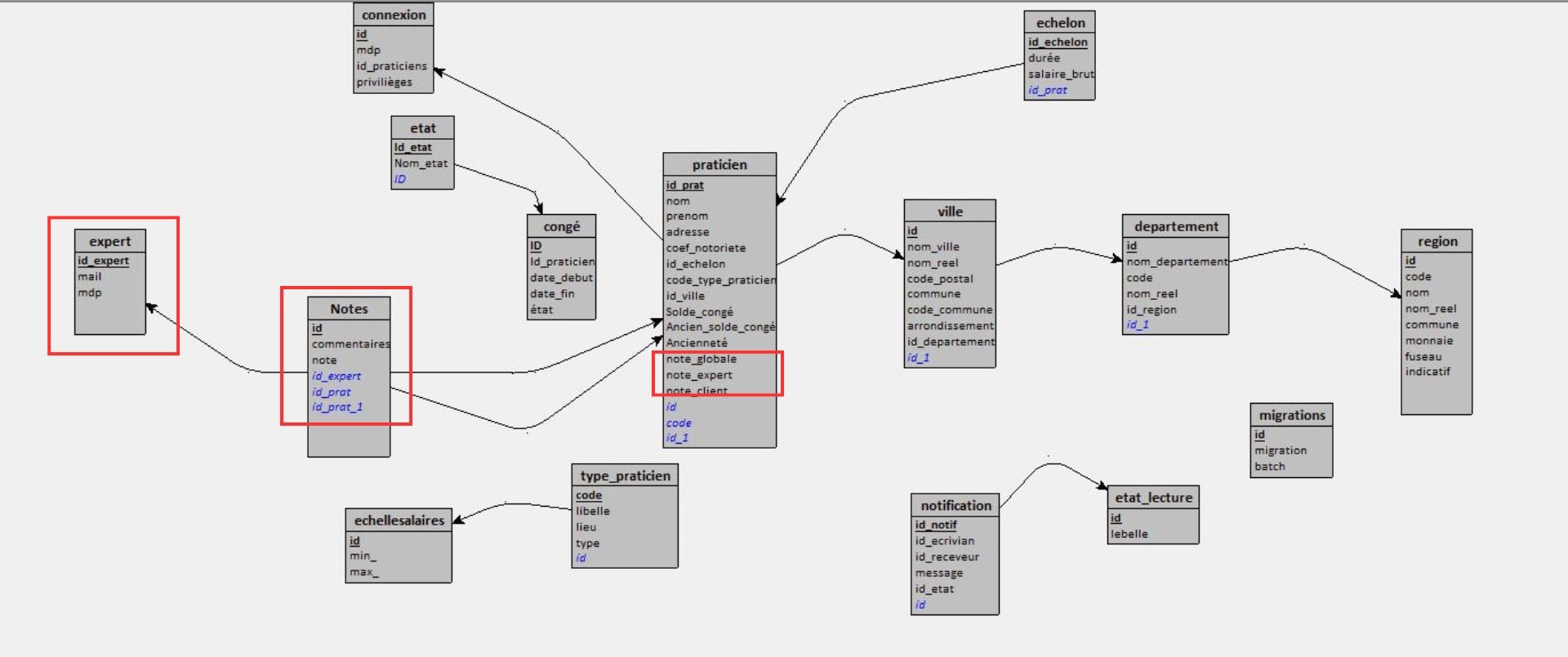
Task: Click the type_praticien table title
Action: pos(625,476)
